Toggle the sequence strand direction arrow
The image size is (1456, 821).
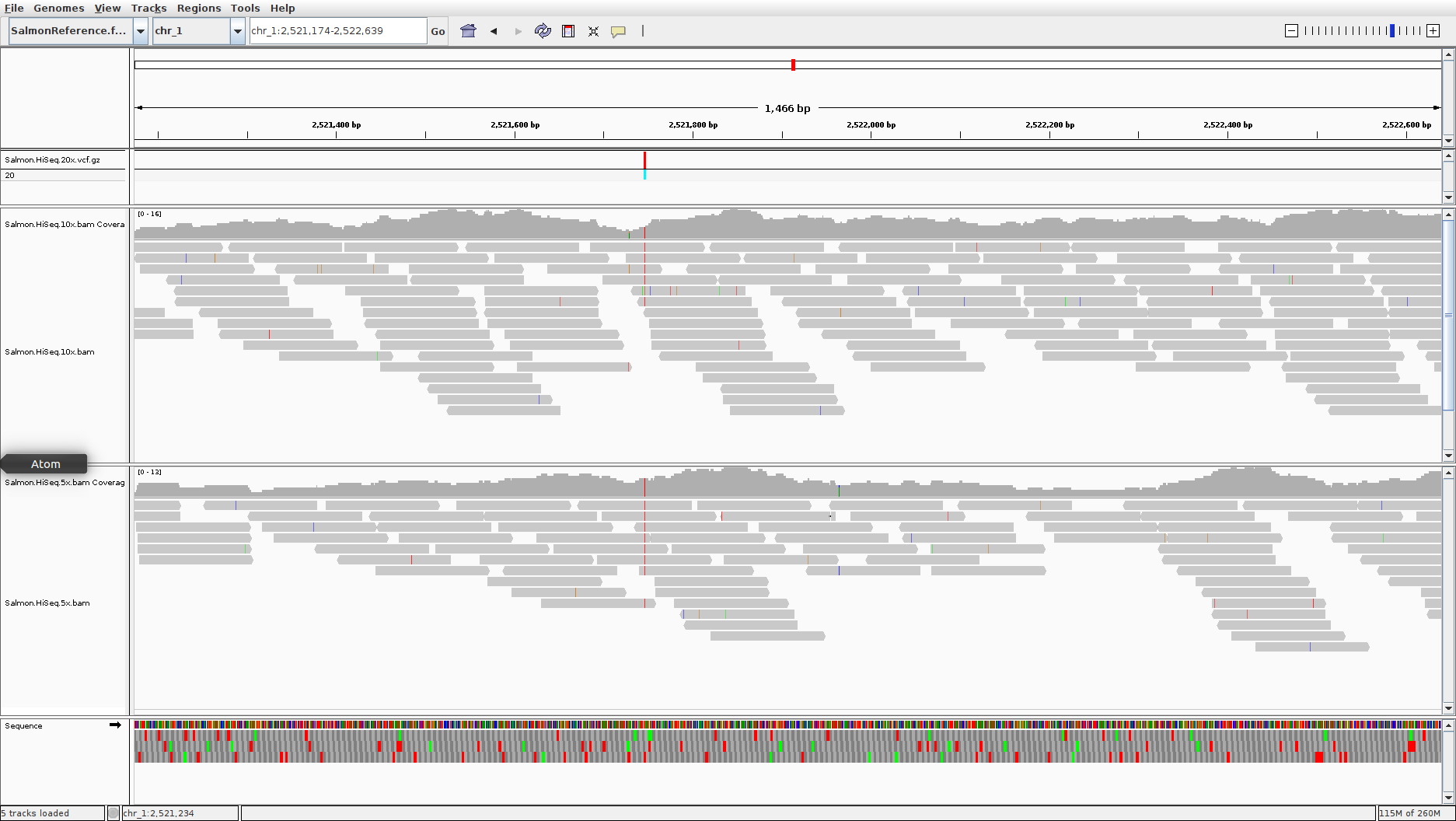pyautogui.click(x=115, y=725)
